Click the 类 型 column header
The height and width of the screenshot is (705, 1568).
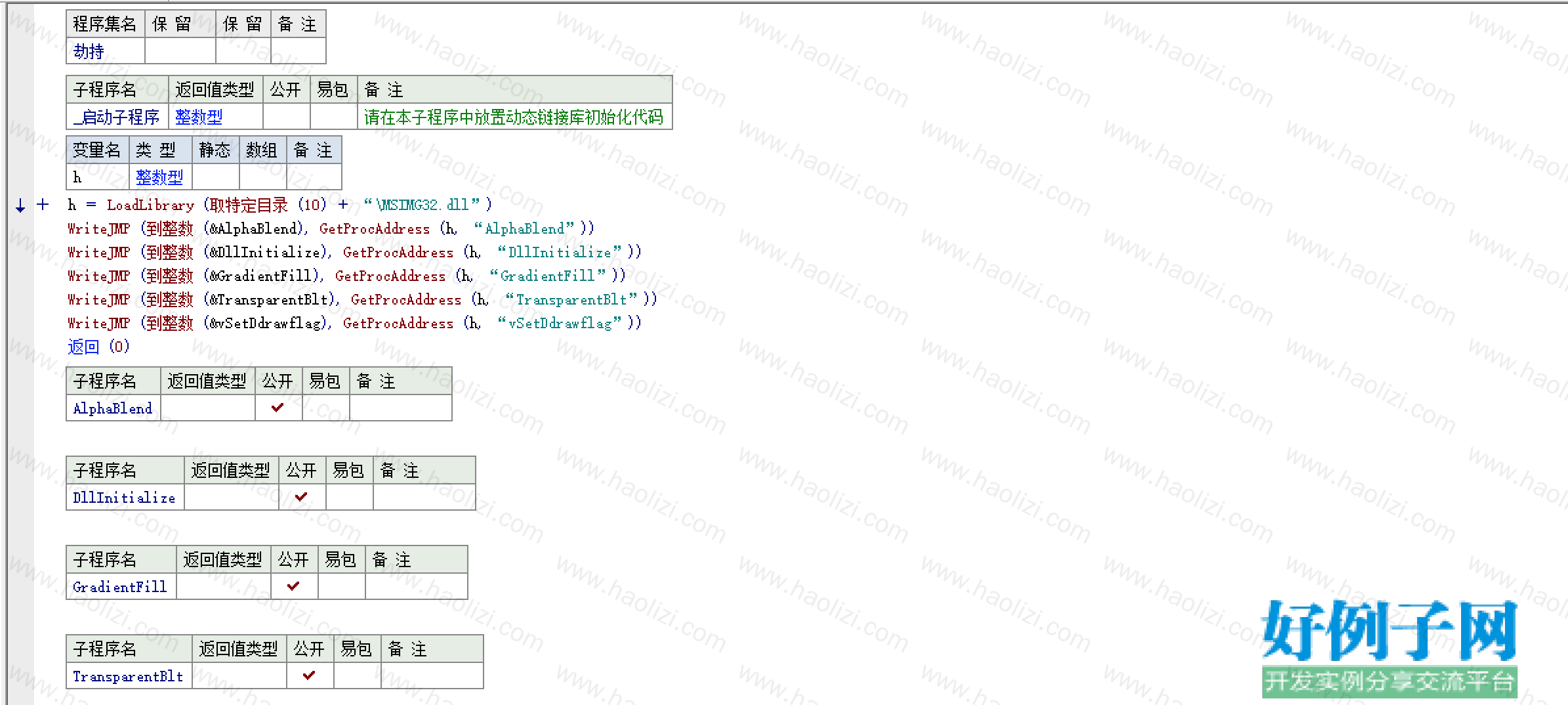[160, 150]
